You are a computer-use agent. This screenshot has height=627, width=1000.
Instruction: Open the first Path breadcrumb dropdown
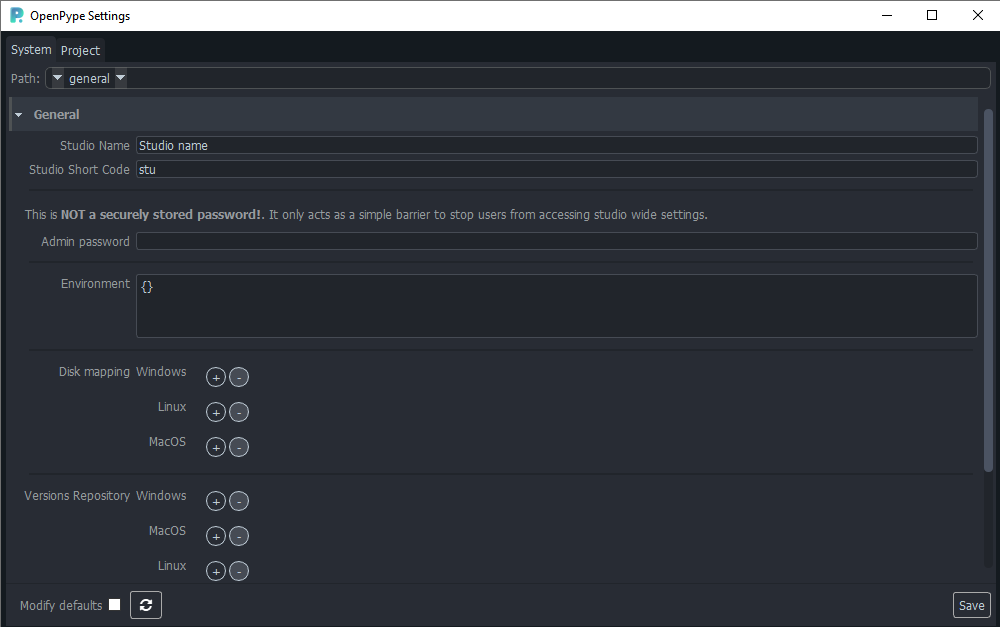pyautogui.click(x=56, y=78)
